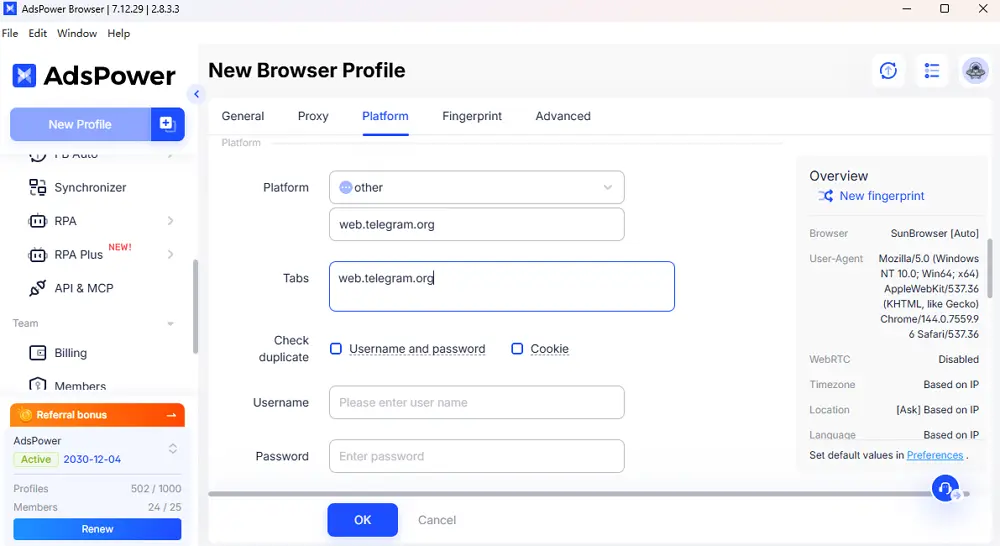Click the Billing icon
1000x546 pixels.
click(38, 353)
